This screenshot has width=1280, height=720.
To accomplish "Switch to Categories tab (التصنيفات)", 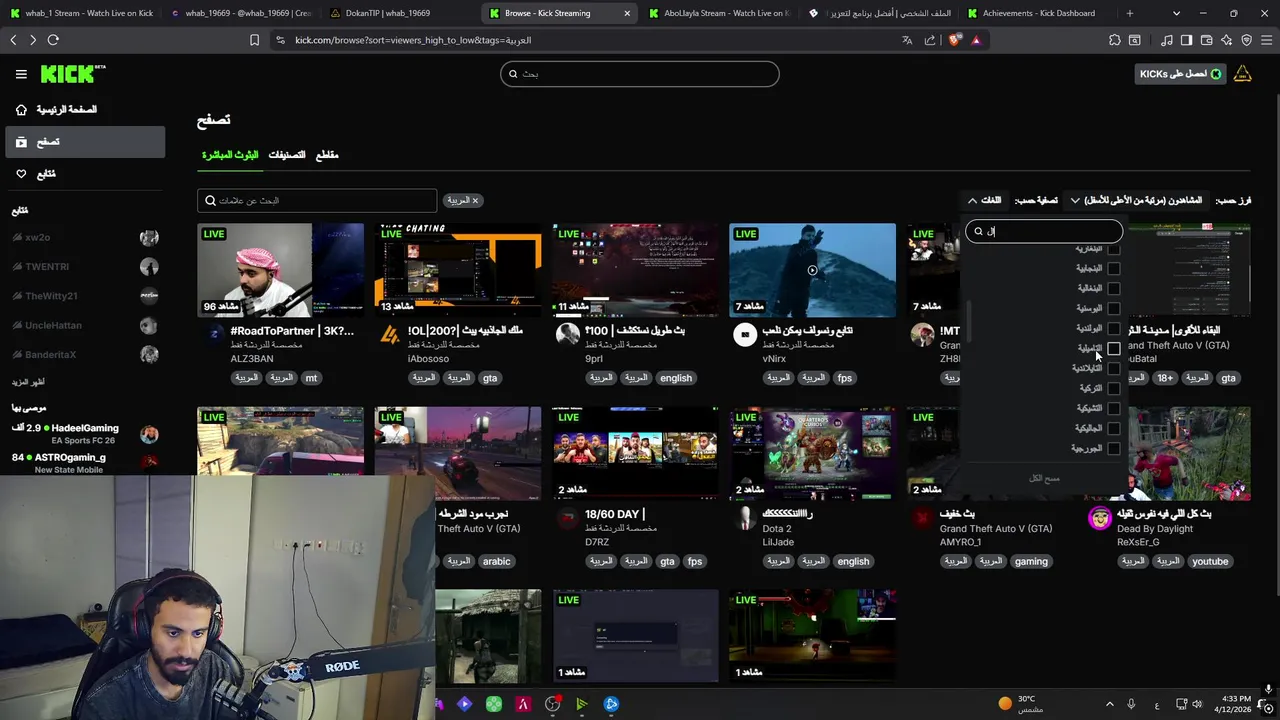I will (x=287, y=155).
